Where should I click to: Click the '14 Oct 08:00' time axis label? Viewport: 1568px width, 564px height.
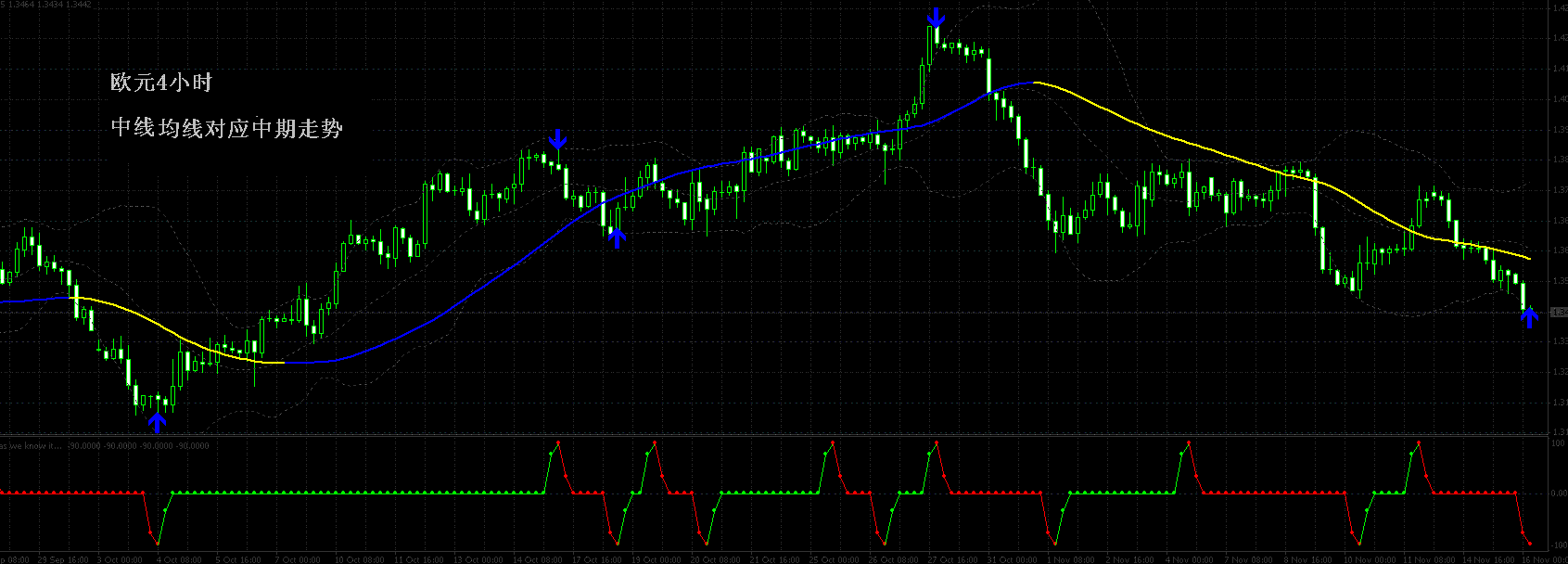click(537, 559)
